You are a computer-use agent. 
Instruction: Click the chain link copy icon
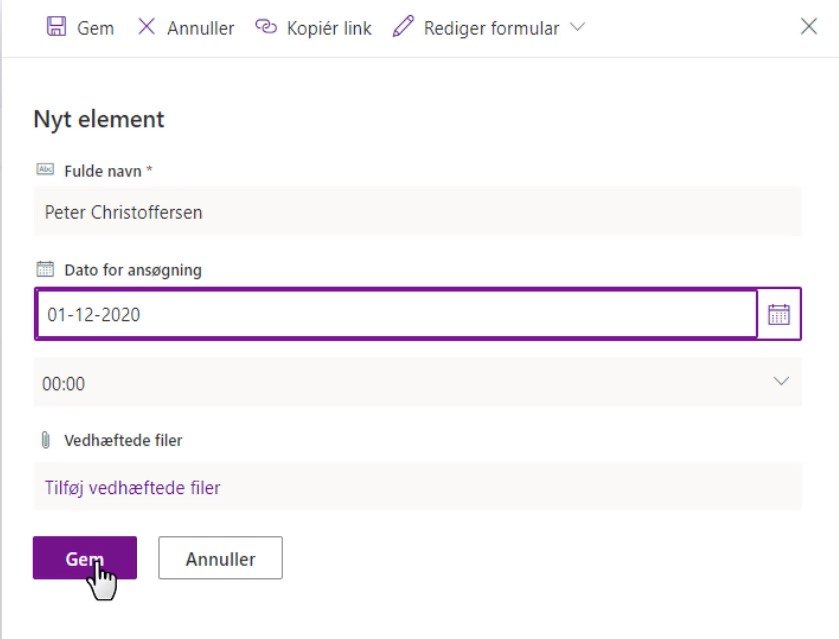(266, 26)
